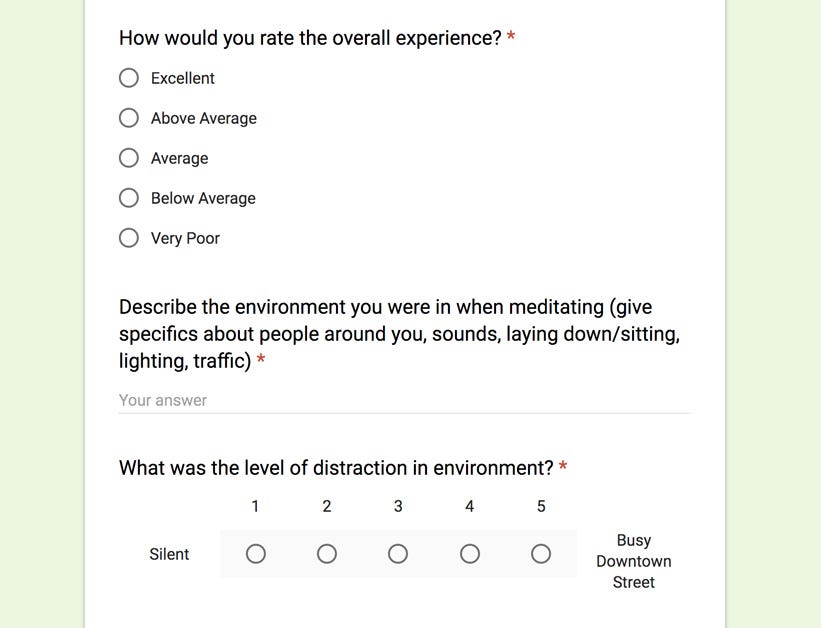
Task: Choose the Above Average radio button
Action: [129, 118]
